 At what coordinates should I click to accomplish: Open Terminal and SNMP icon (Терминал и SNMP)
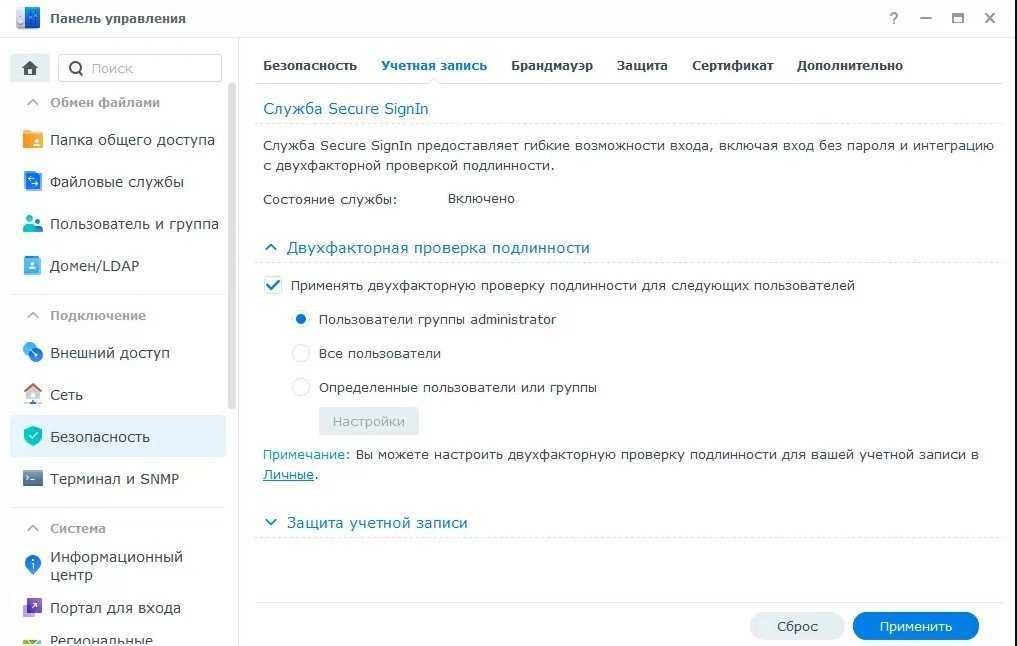33,479
